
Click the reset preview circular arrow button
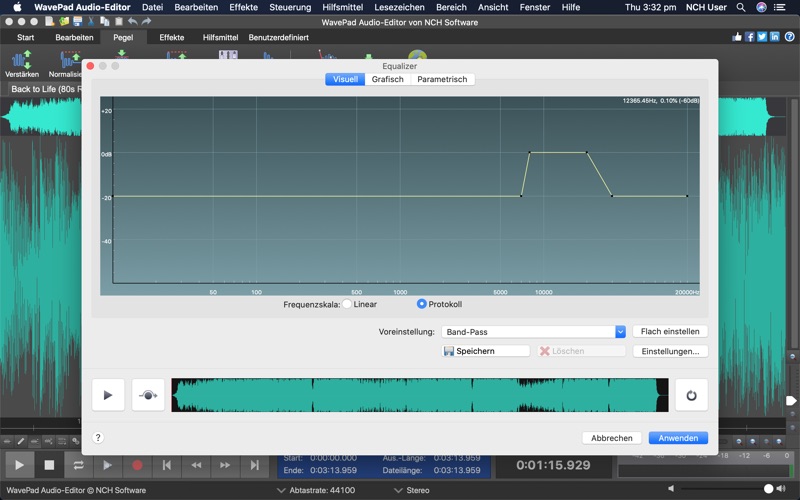pyautogui.click(x=691, y=395)
